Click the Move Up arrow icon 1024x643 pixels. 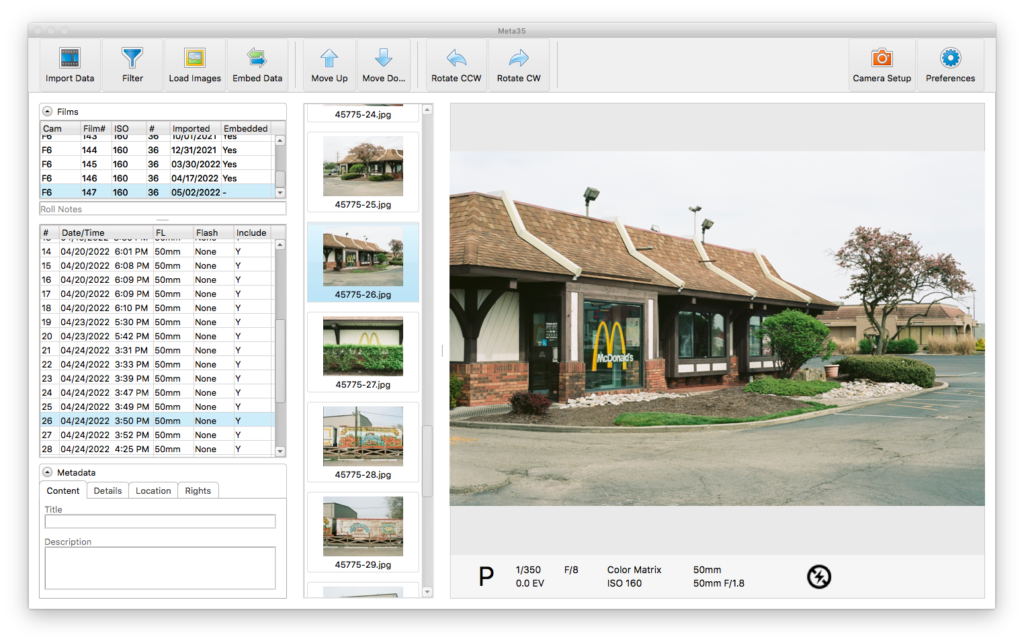329,58
